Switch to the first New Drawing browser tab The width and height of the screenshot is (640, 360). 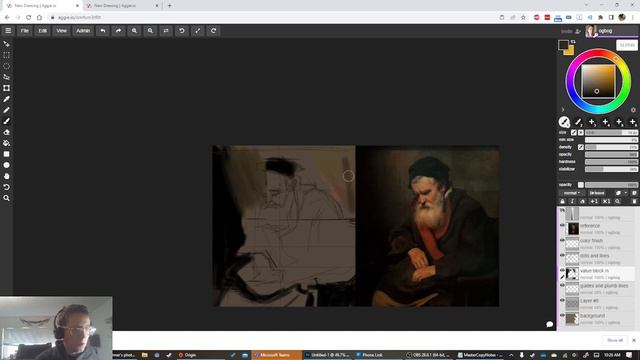click(41, 6)
